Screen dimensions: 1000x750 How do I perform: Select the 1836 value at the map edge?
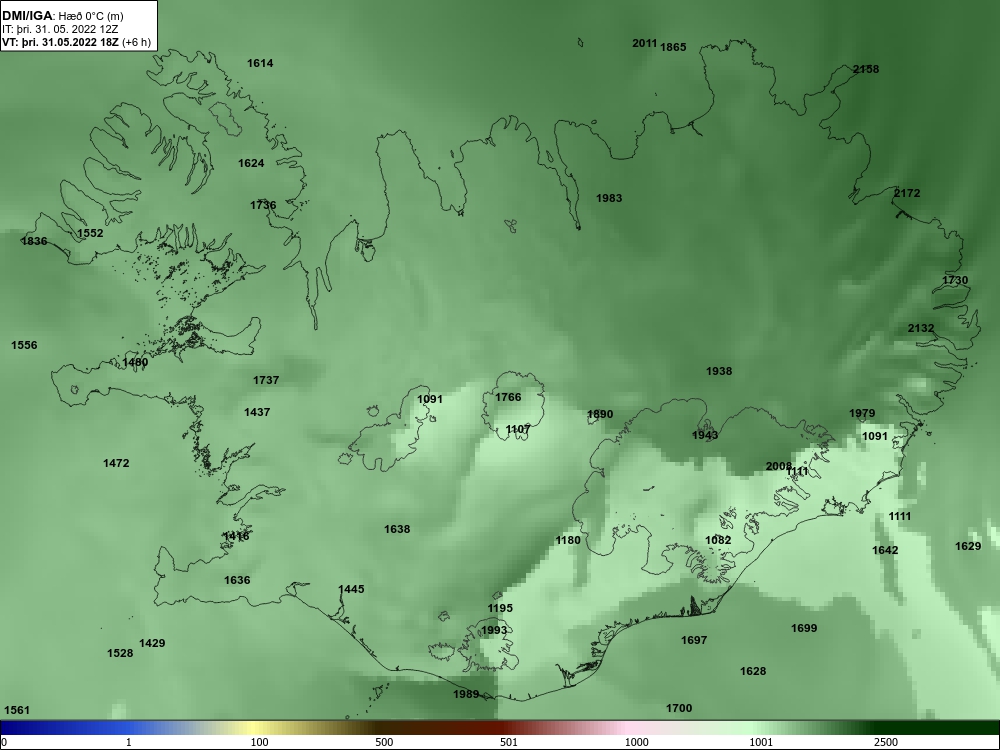34,241
